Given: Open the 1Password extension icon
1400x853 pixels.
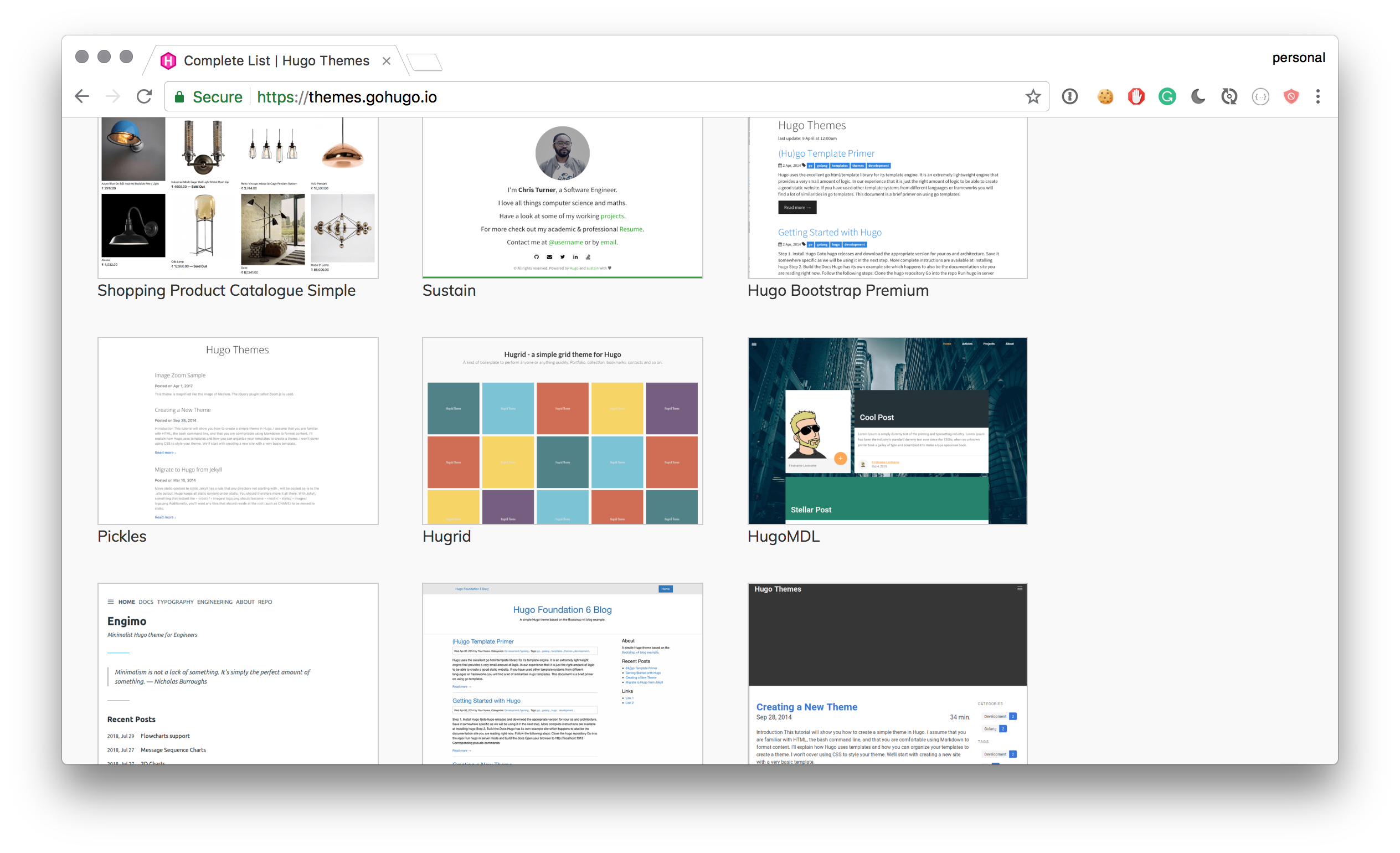Looking at the screenshot, I should click(x=1069, y=96).
